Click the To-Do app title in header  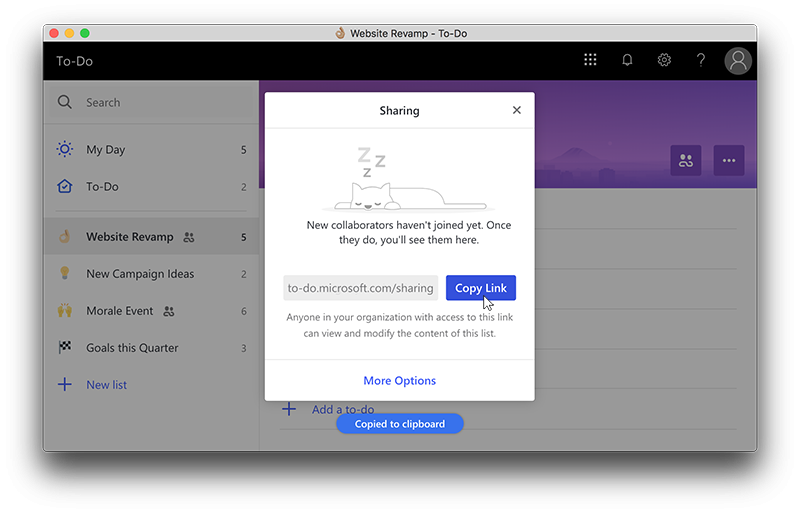click(x=74, y=61)
